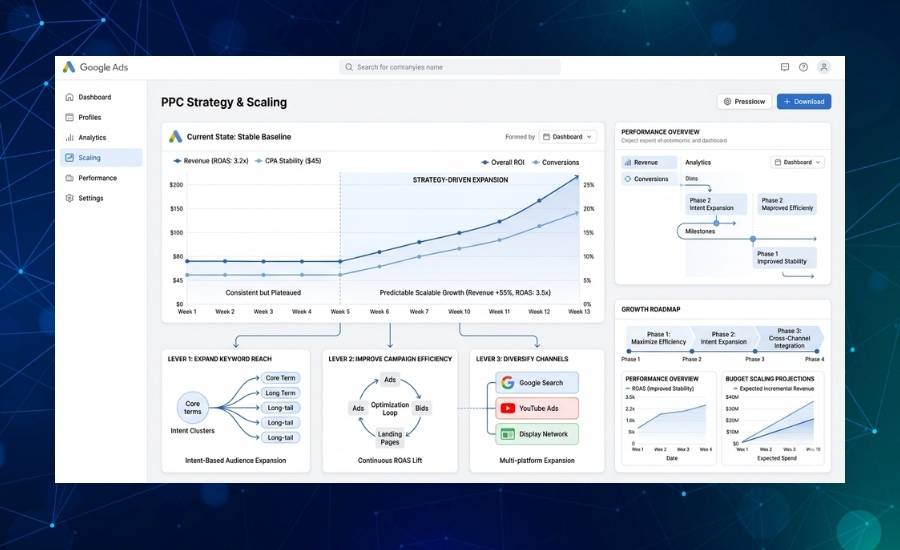The width and height of the screenshot is (900, 550).
Task: Click the Profiles icon in sidebar
Action: click(69, 117)
